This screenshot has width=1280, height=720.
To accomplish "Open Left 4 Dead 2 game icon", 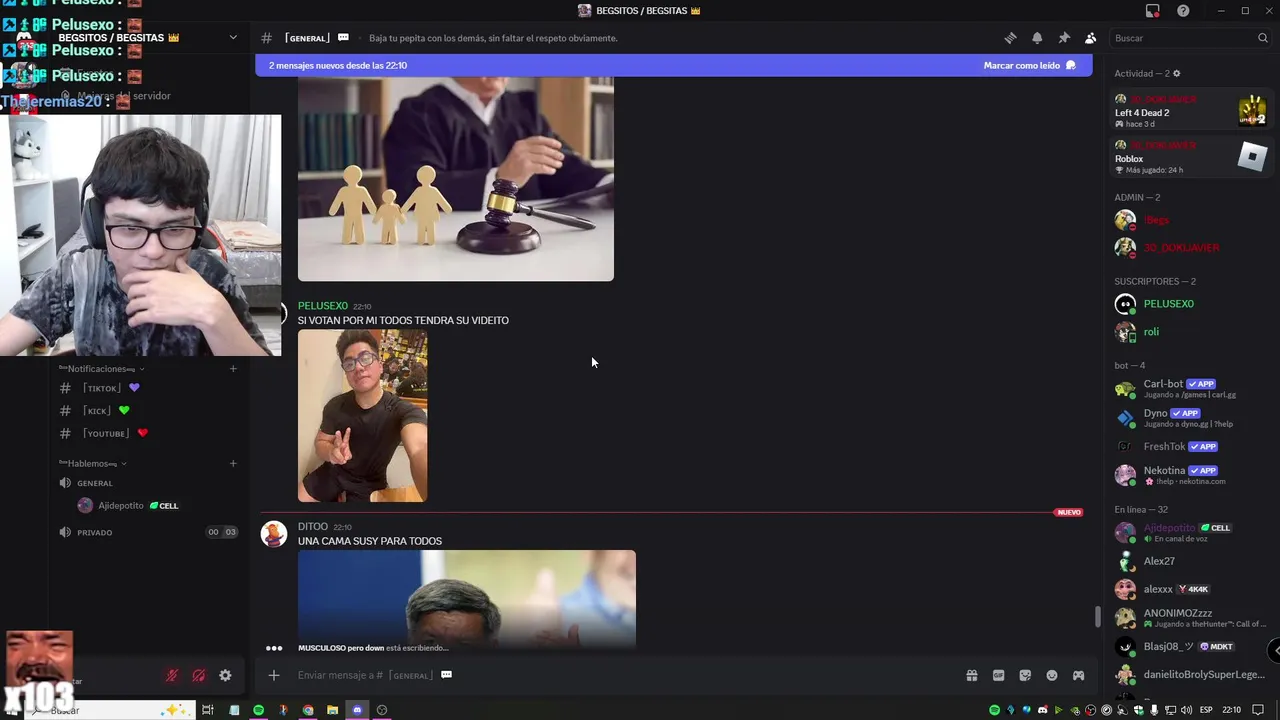I will coord(1252,109).
